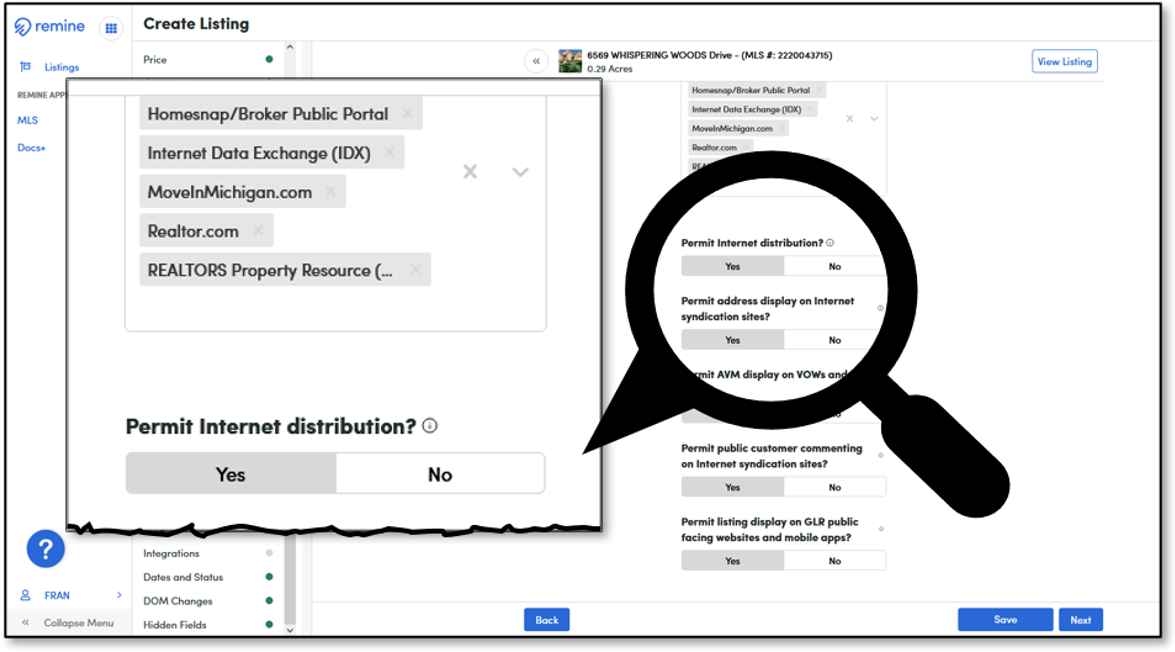The width and height of the screenshot is (1175, 652).
Task: Remove Internet Data Exchange (IDX) tag in enlarged view
Action: tap(390, 152)
